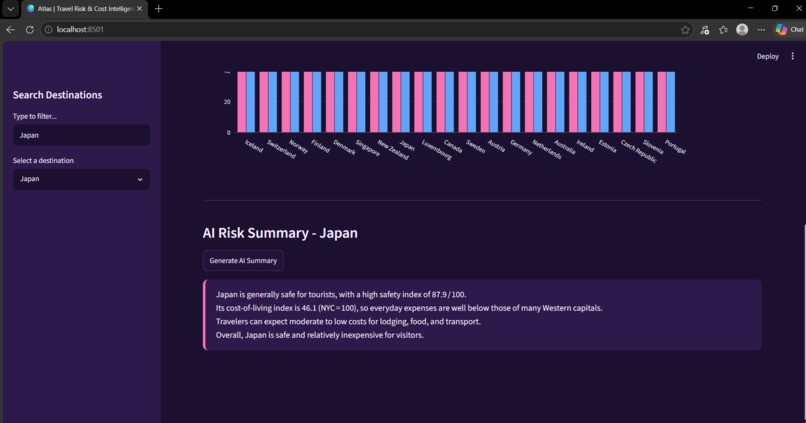Select the cost-of-living index 46.1 sentence
The image size is (806, 423).
409,308
